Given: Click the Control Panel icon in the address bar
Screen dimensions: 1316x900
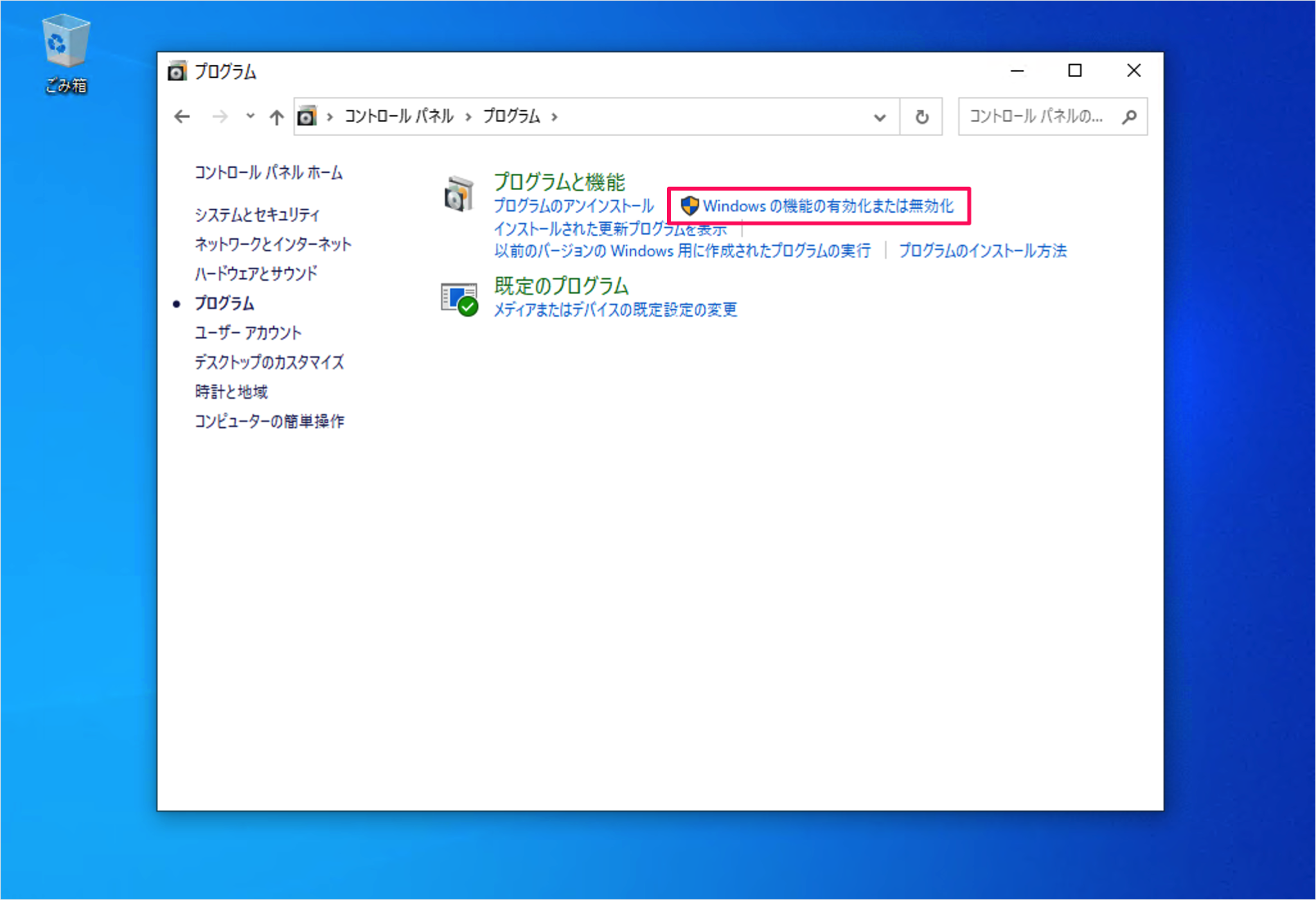Looking at the screenshot, I should coord(307,116).
